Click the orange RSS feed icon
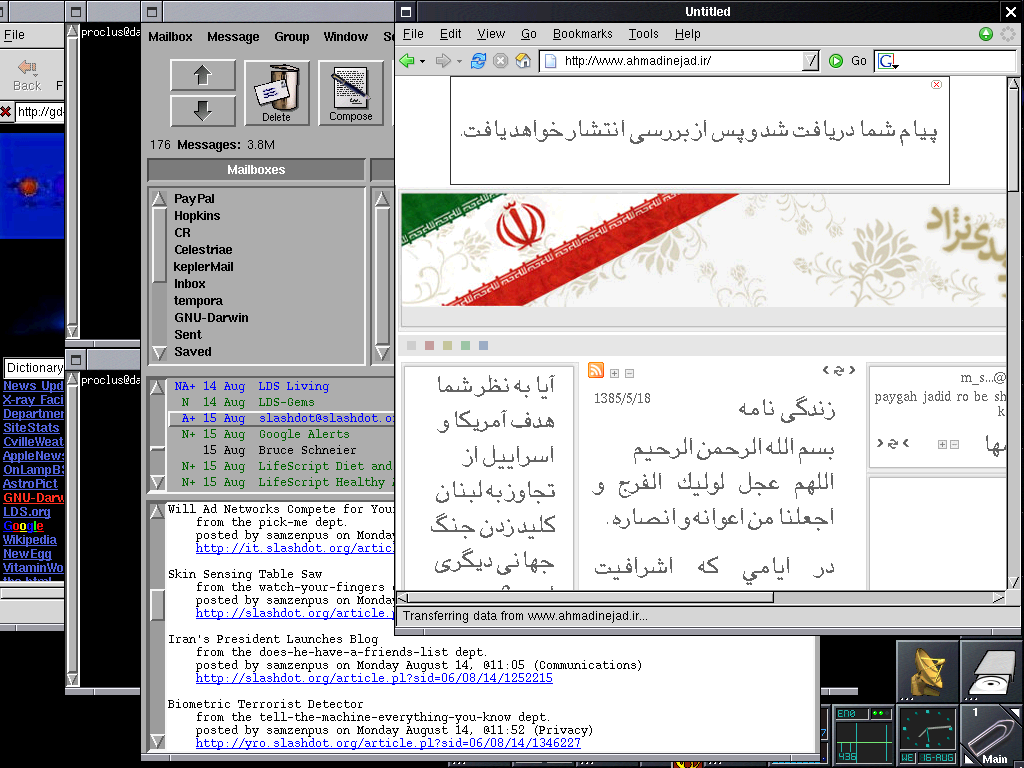1024x768 pixels. (596, 370)
